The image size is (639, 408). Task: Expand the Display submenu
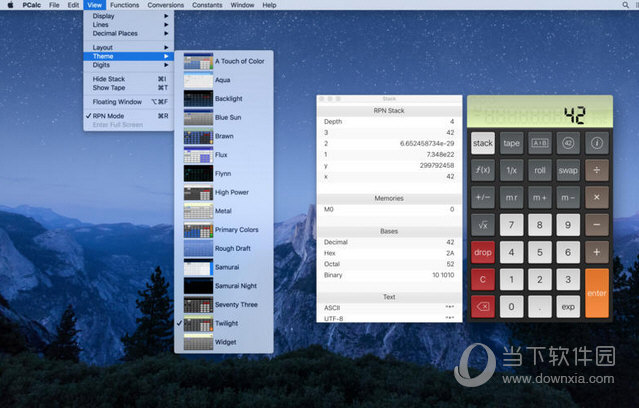click(x=128, y=16)
